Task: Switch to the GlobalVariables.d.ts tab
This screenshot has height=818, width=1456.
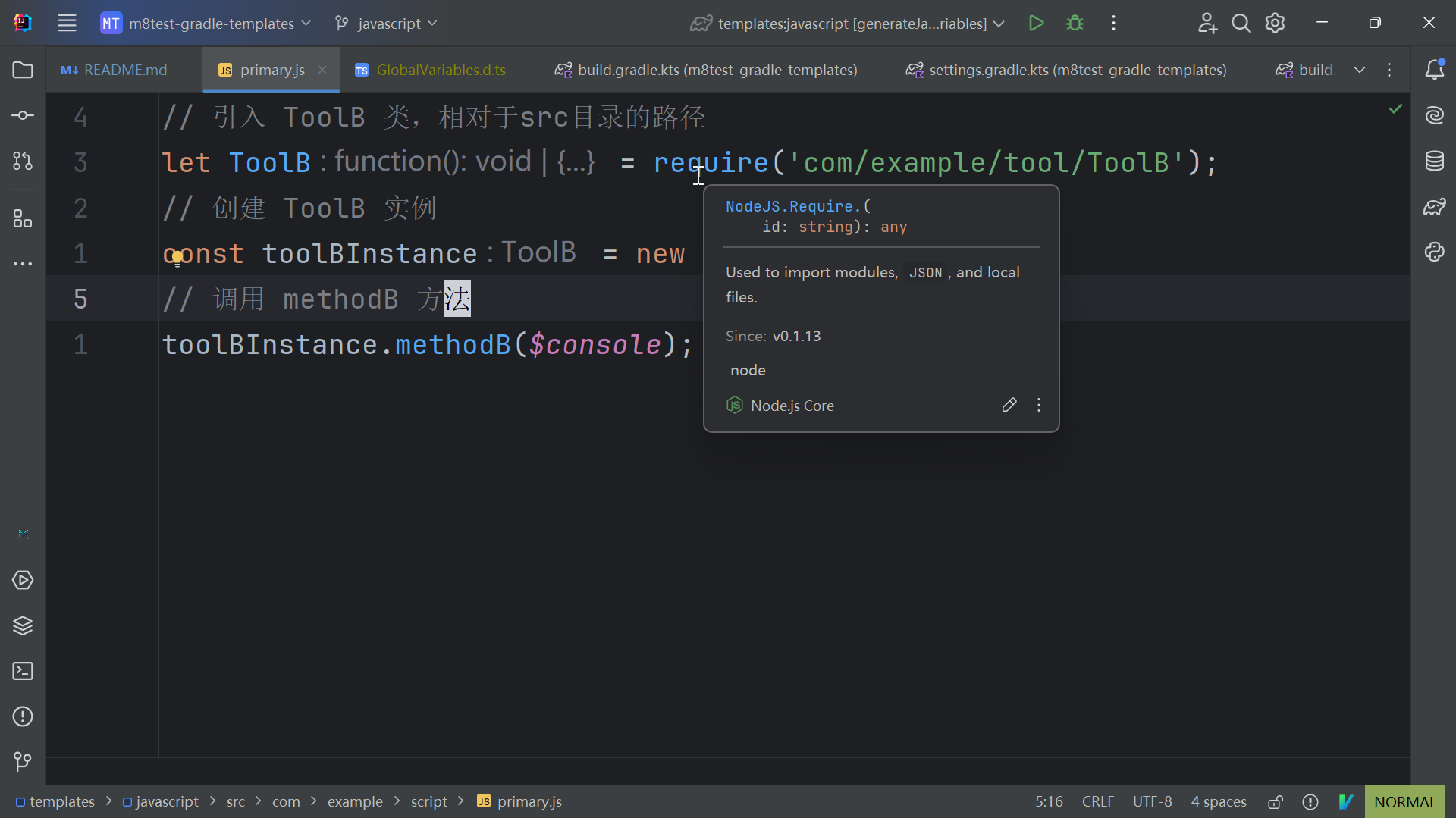Action: click(x=431, y=70)
